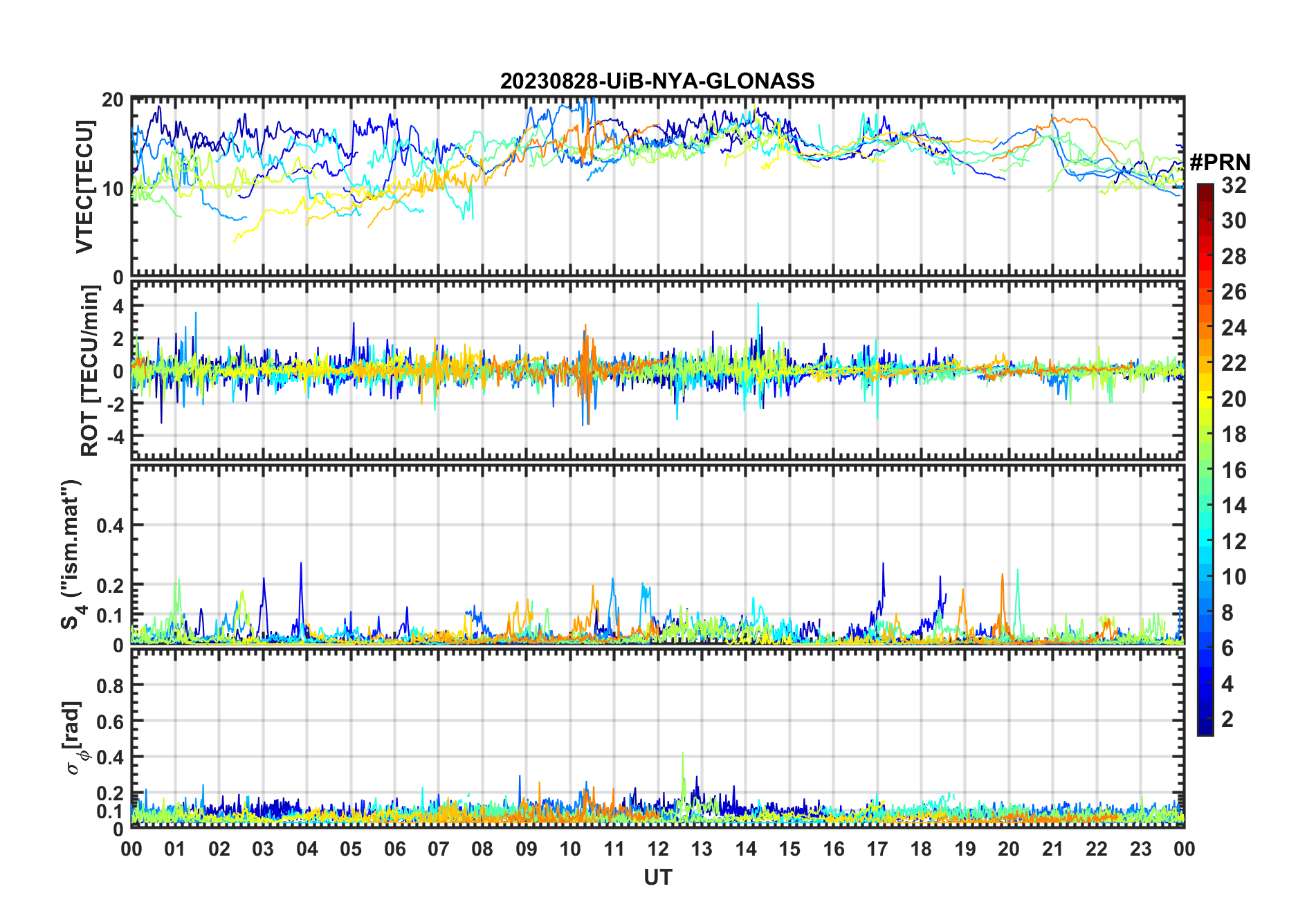The height and width of the screenshot is (920, 1316).
Task: Click the 0.2 tick label on S4 axis
Action: [110, 585]
